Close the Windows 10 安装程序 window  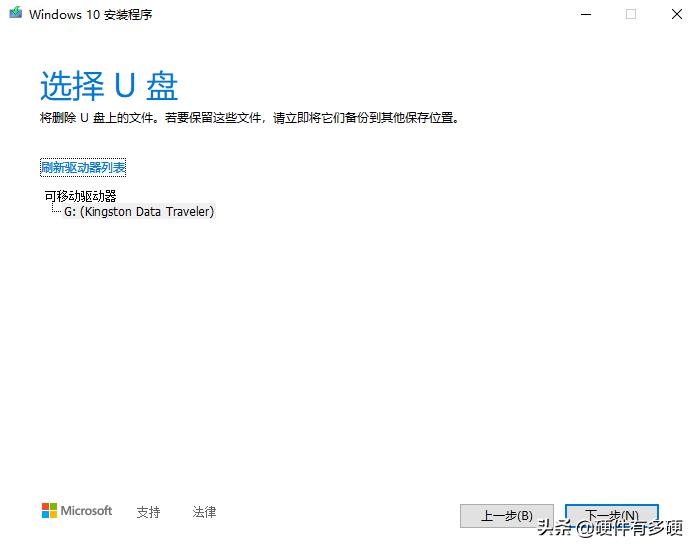[677, 14]
